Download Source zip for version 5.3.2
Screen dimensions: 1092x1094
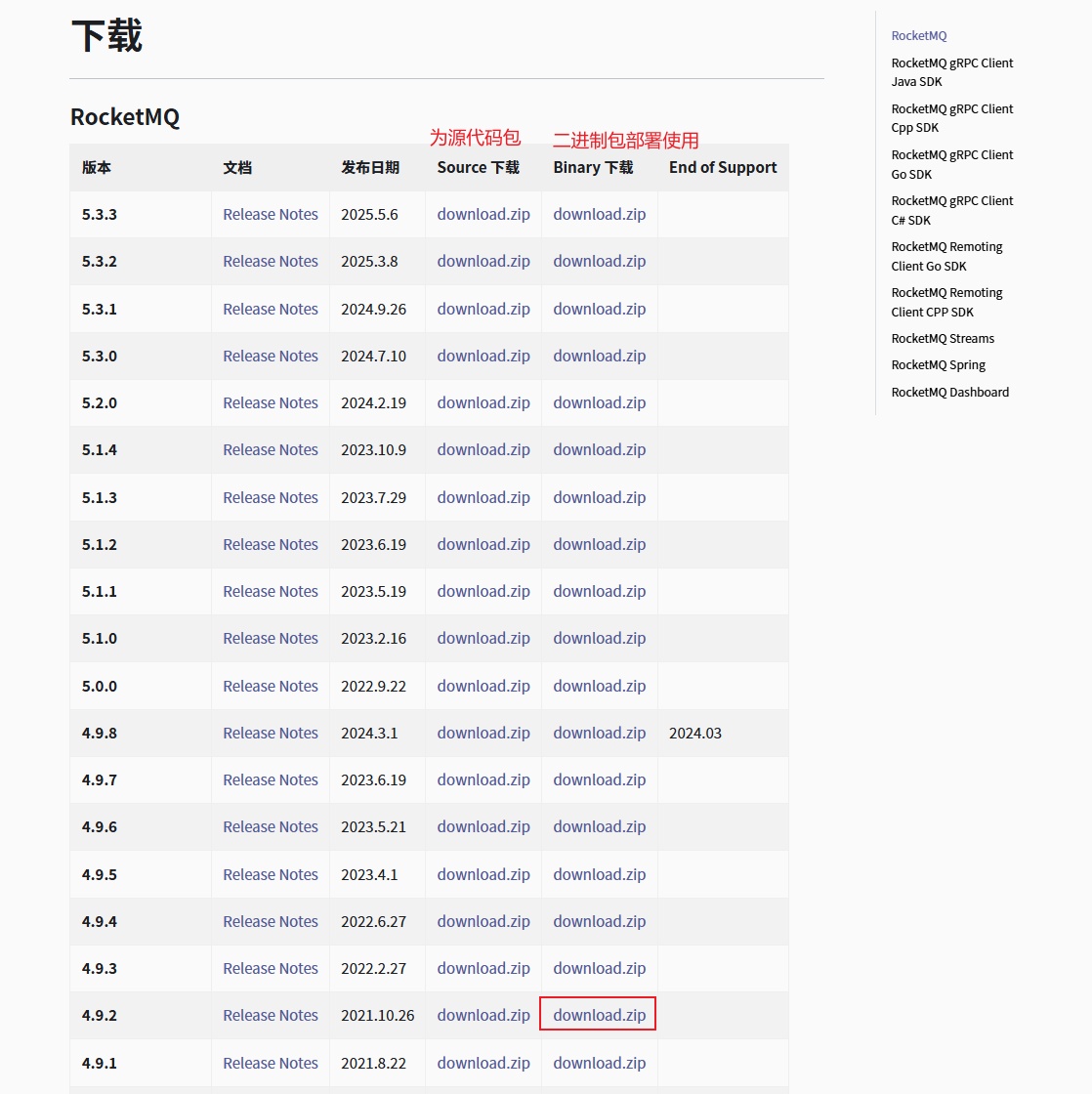(x=483, y=261)
